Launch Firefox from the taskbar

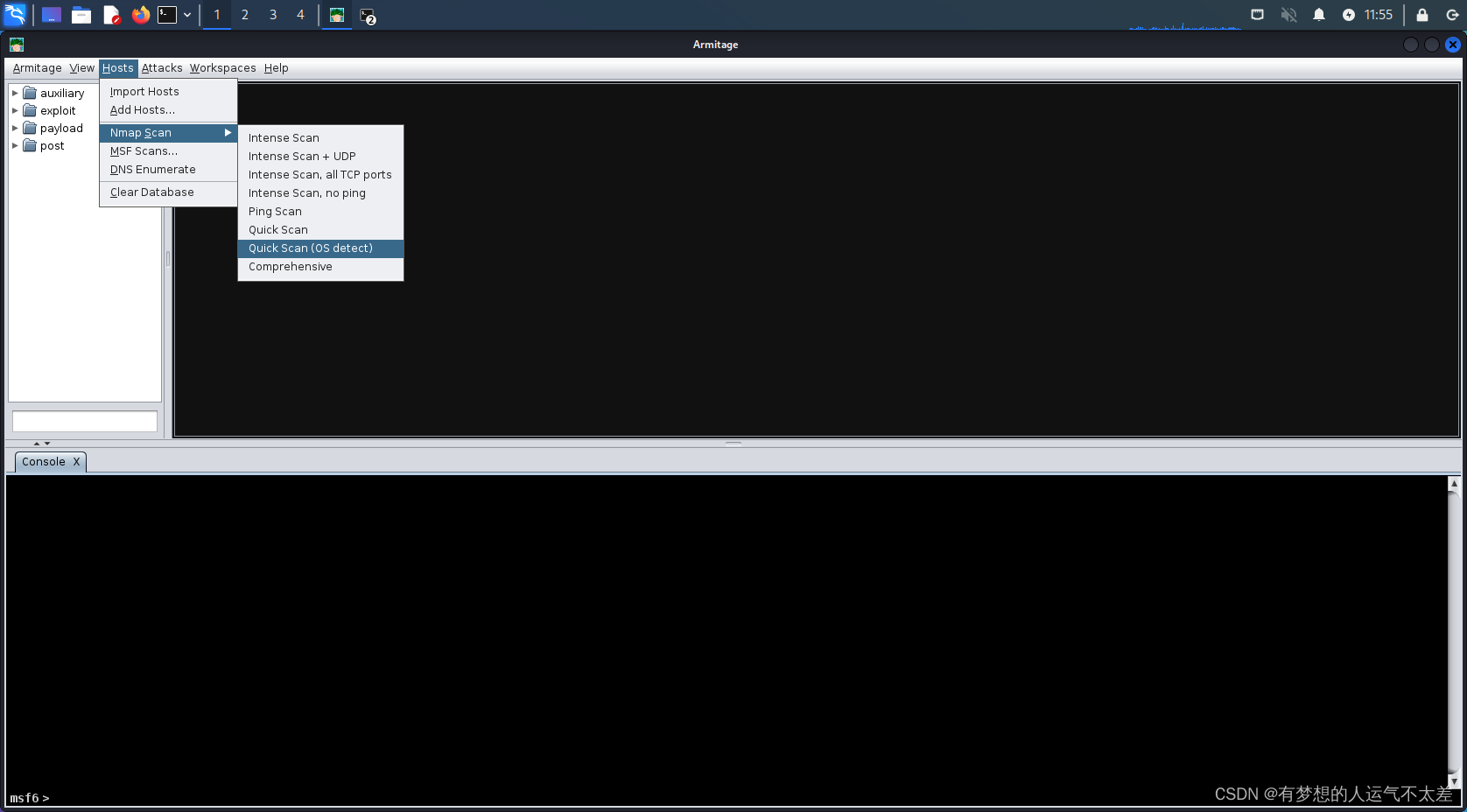(x=141, y=15)
